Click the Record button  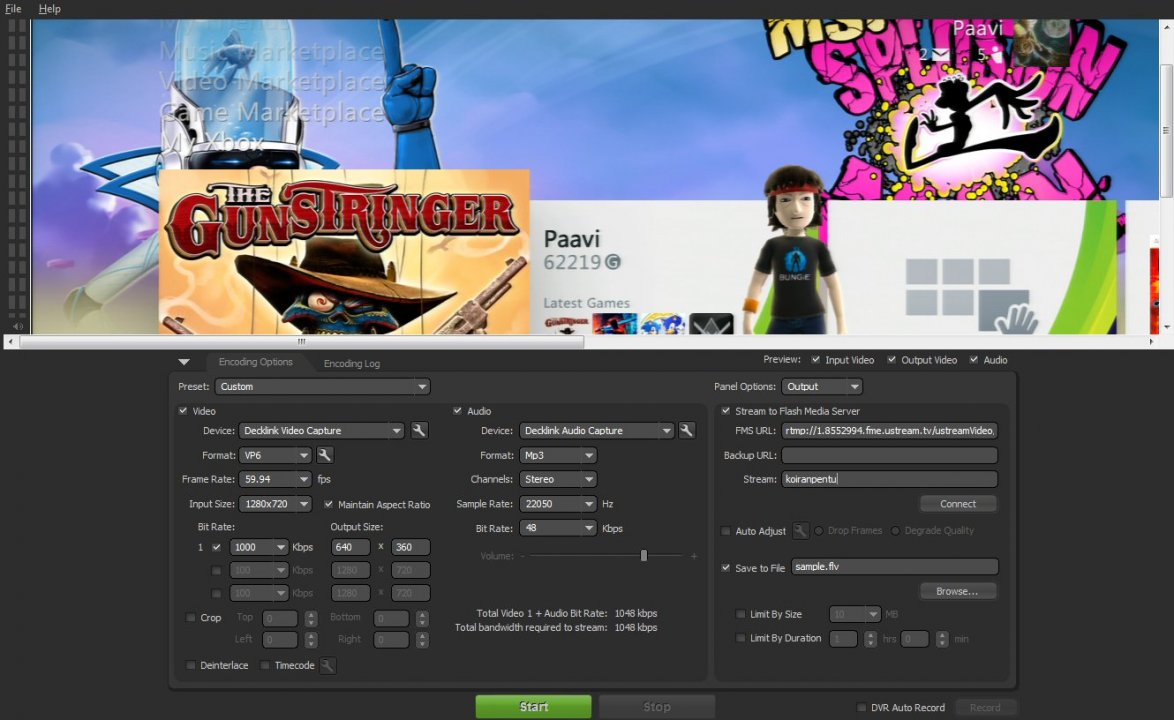(x=985, y=707)
